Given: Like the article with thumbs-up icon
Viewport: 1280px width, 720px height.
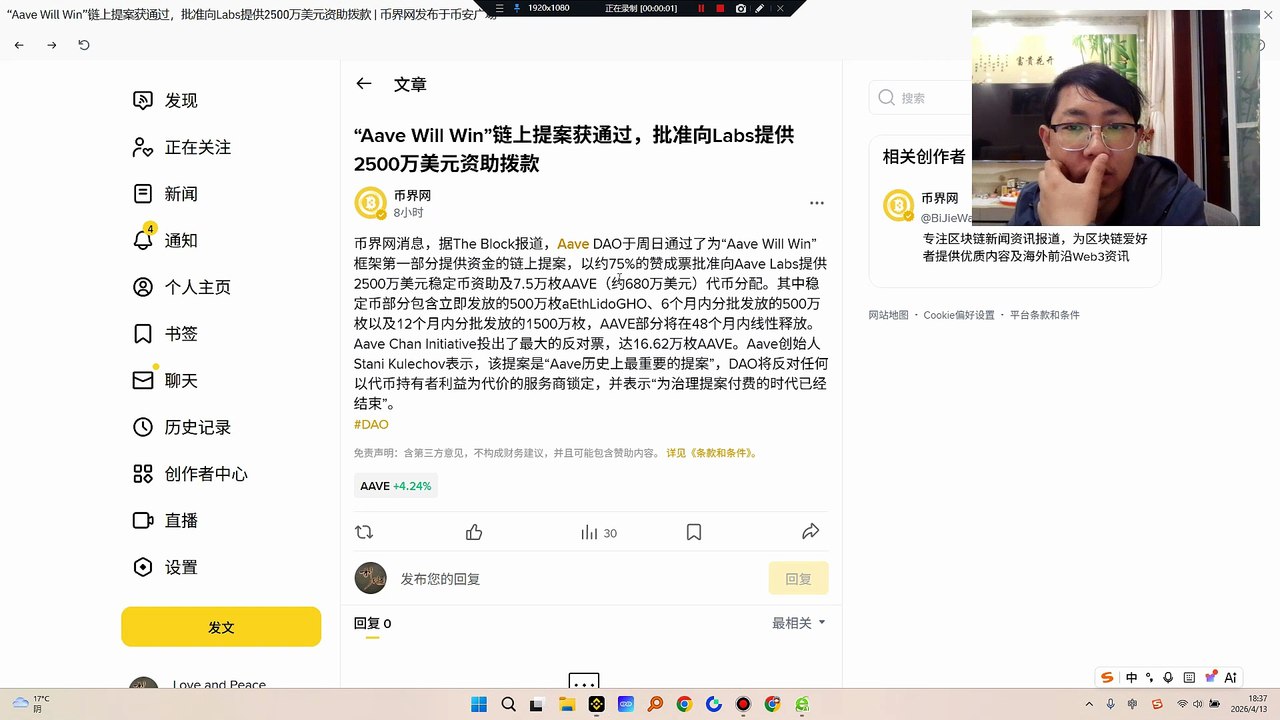Looking at the screenshot, I should (x=474, y=533).
